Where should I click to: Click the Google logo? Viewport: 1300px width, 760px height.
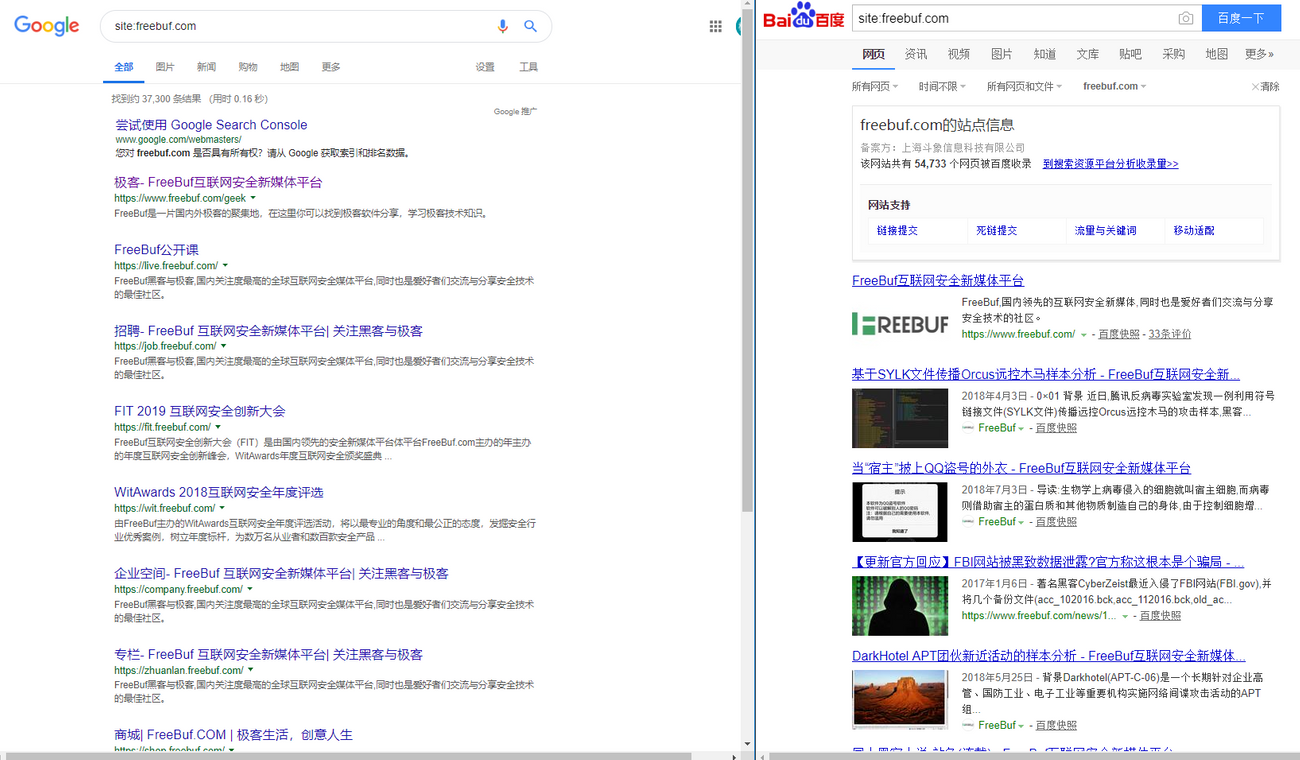coord(46,26)
